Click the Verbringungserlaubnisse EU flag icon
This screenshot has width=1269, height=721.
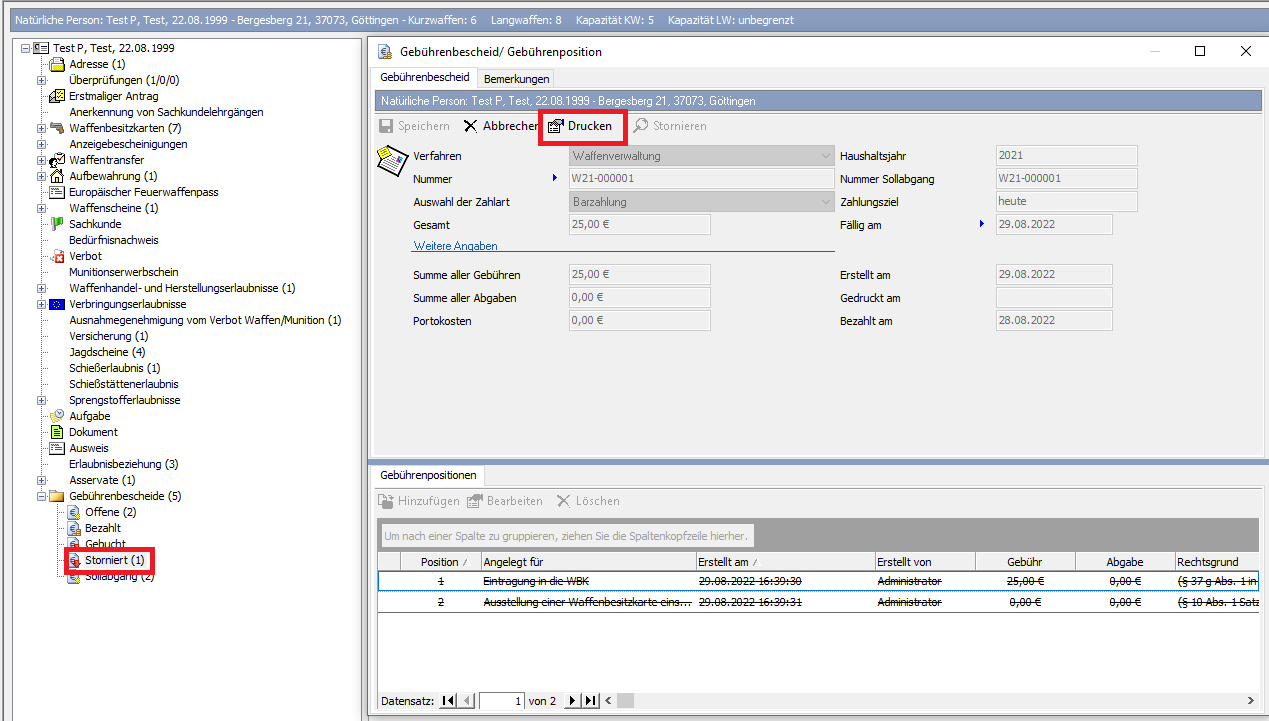coord(57,304)
